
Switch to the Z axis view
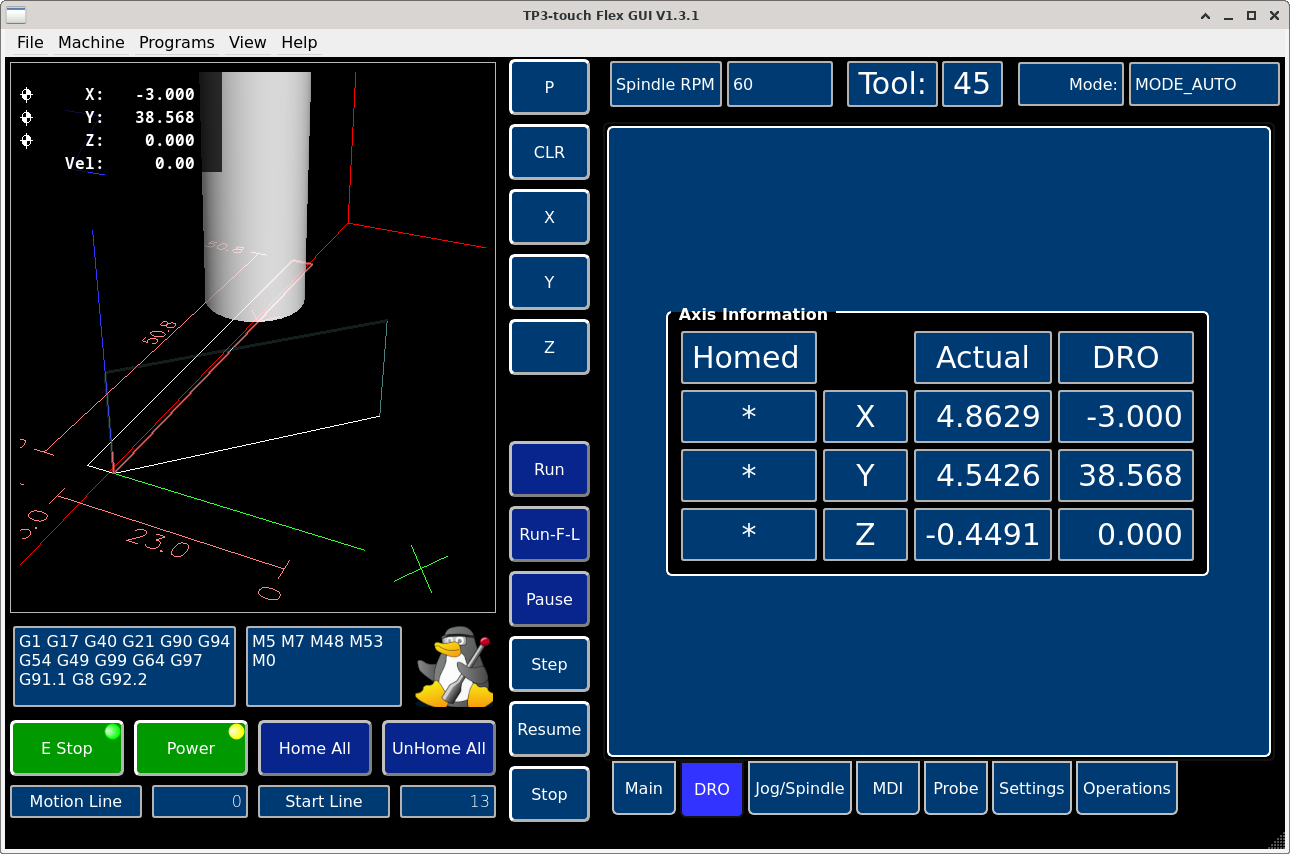click(x=549, y=347)
